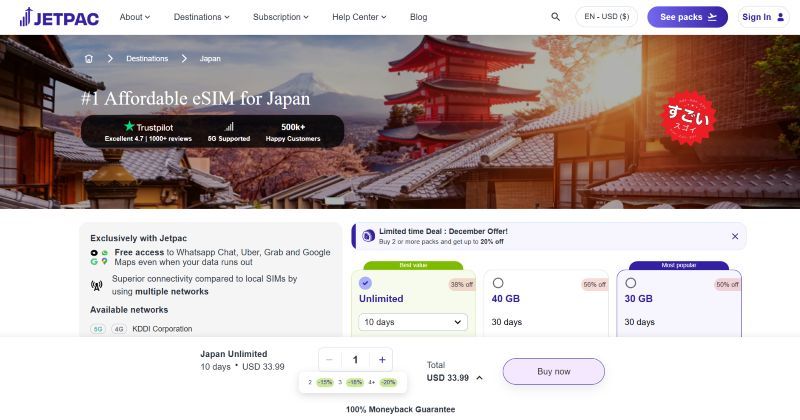Click the 5G network badge

[98, 329]
